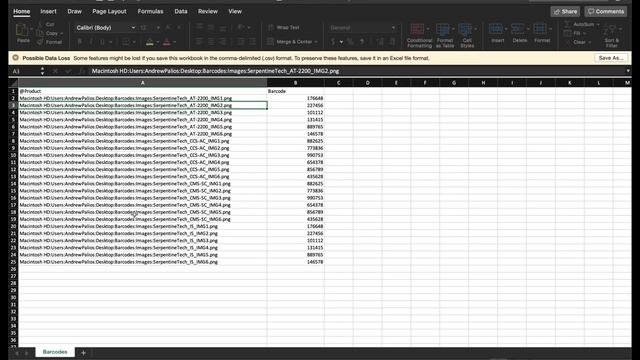This screenshot has height=360, width=640.
Task: Decrease font size with the small A
Action: click(179, 27)
